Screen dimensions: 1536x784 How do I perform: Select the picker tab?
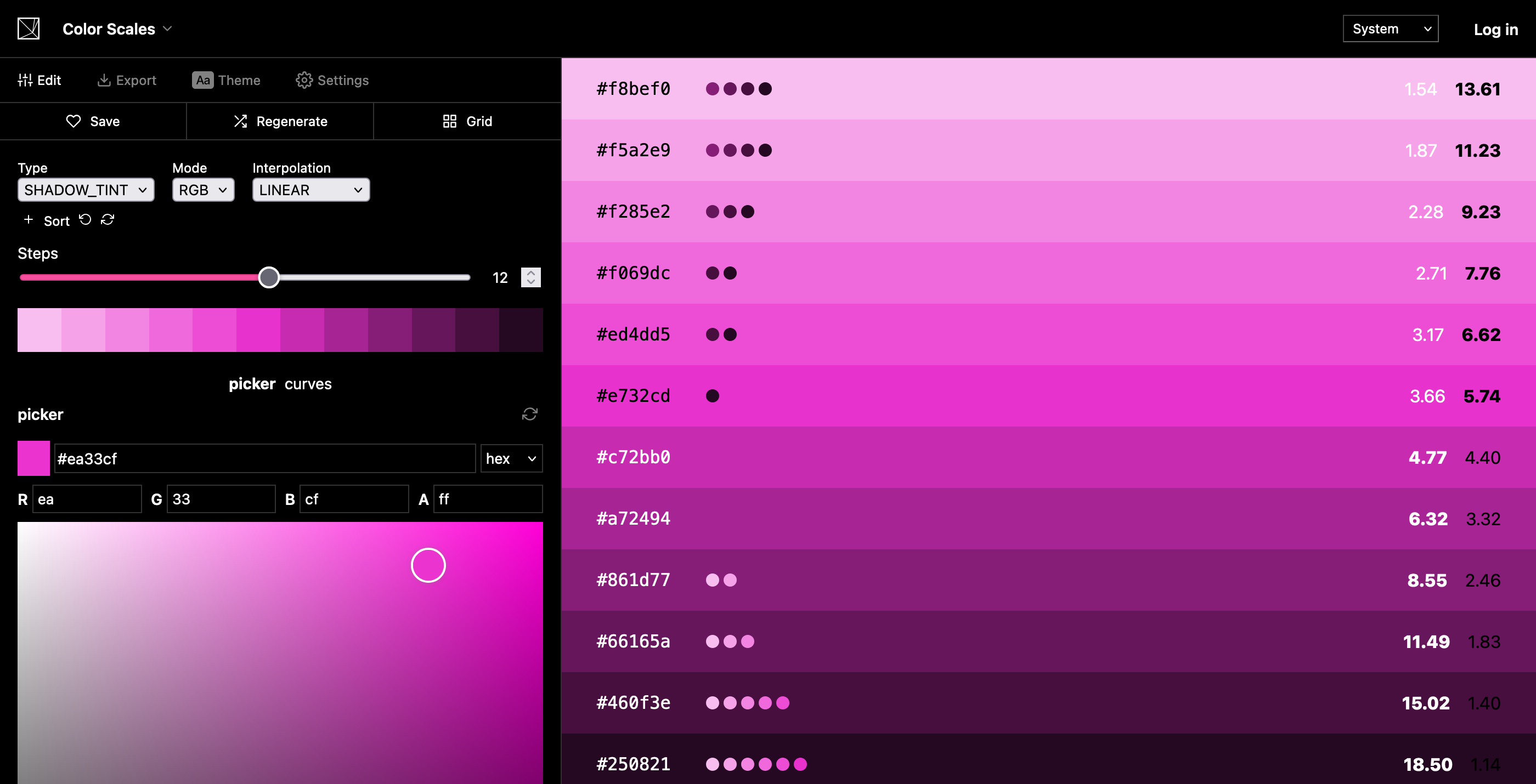point(252,384)
